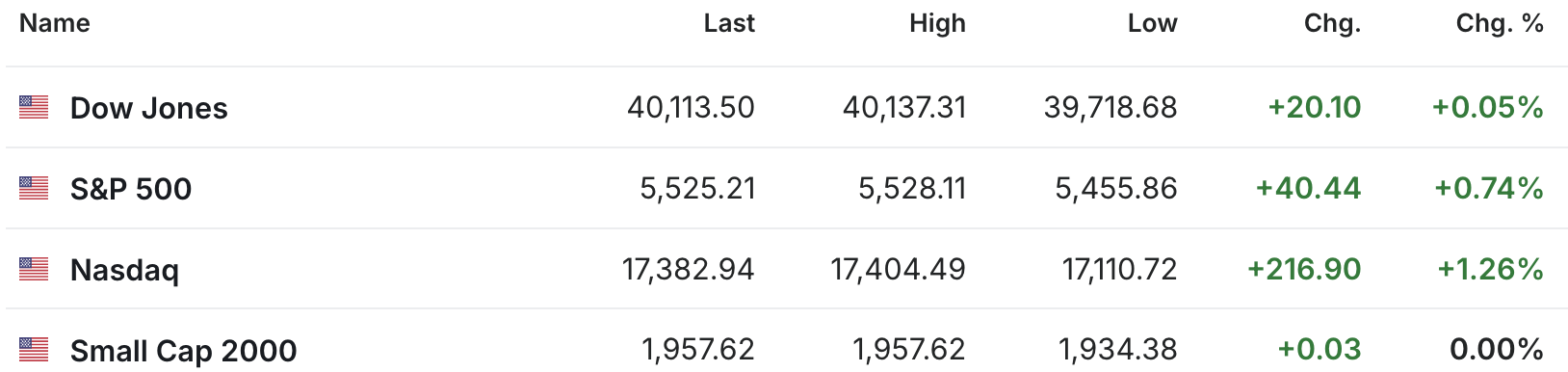The height and width of the screenshot is (372, 1568).
Task: Click the US flag beside Nasdaq
Action: click(x=34, y=269)
